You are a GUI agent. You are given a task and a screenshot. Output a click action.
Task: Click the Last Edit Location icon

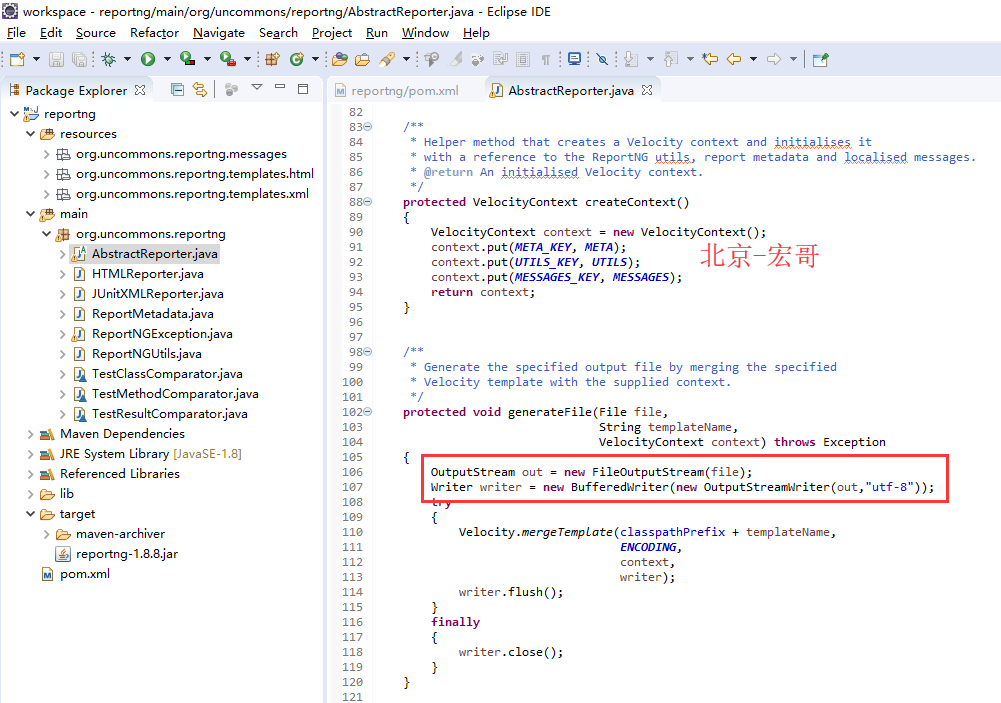pyautogui.click(x=710, y=59)
